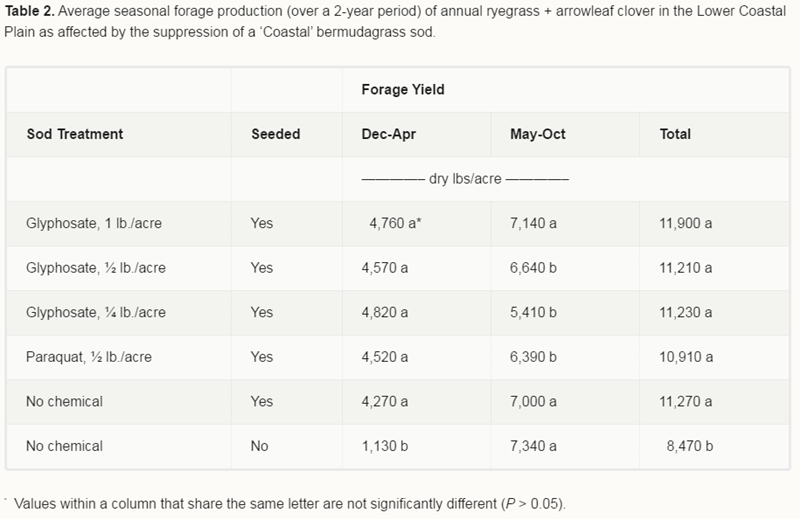Click the footnote about shared letters
Image resolution: width=800 pixels, height=519 pixels.
click(290, 504)
